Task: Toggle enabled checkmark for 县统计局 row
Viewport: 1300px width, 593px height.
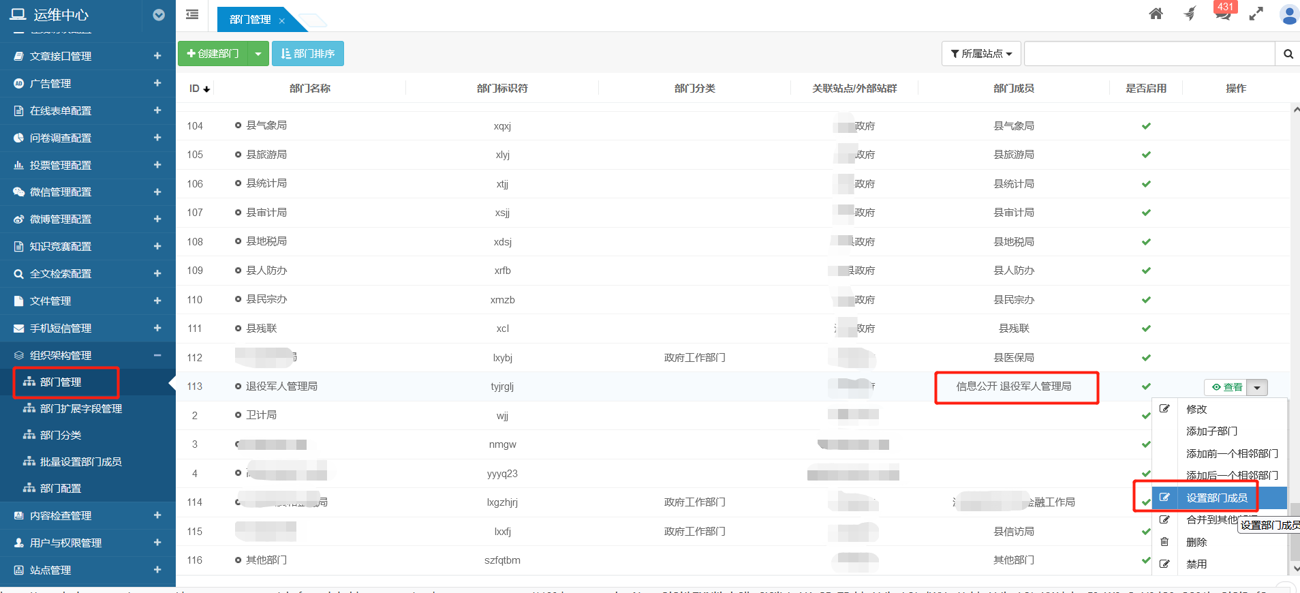Action: coord(1146,184)
